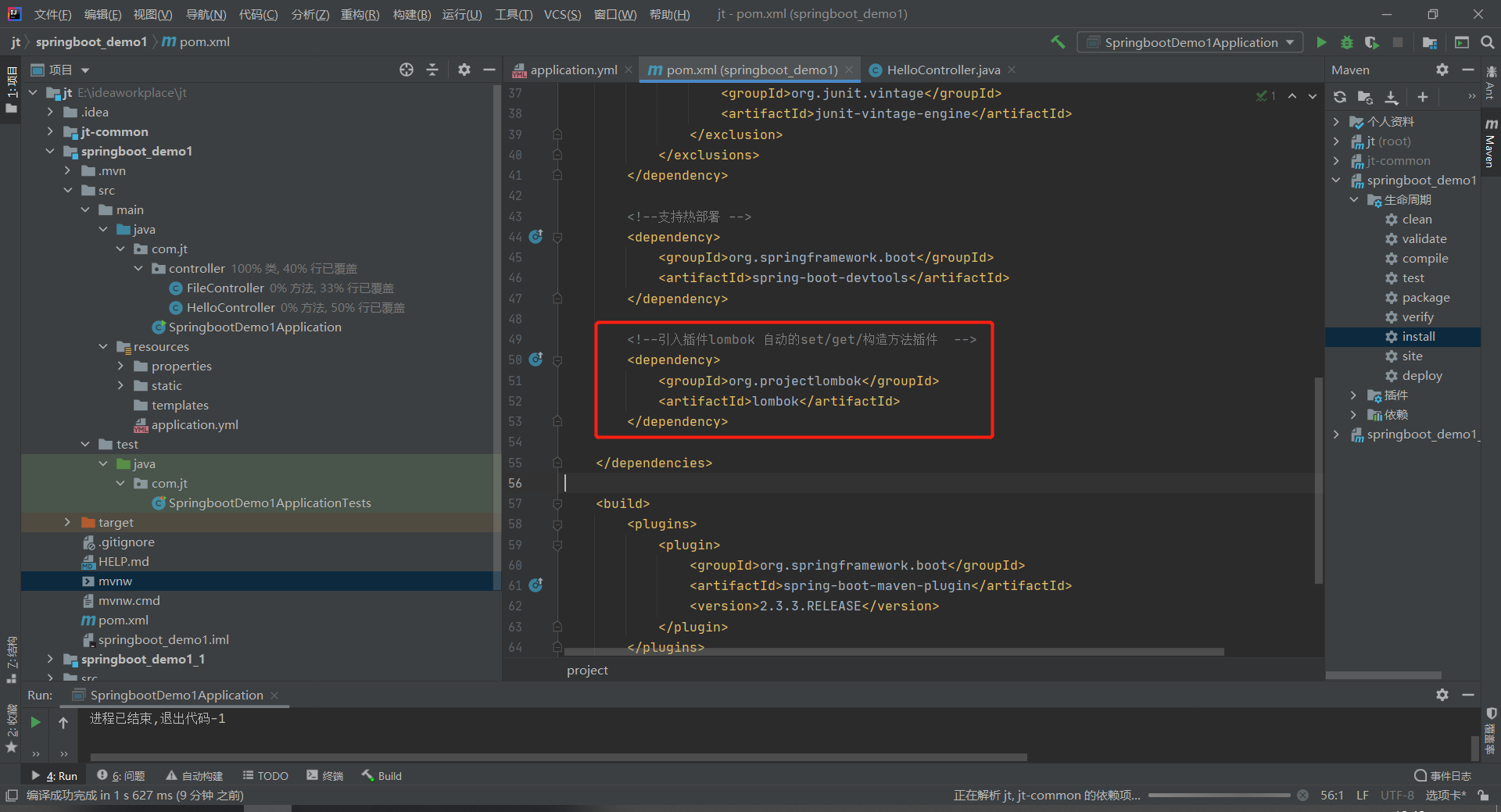Go to next highlighted problem arrow
This screenshot has height=812, width=1501.
coord(1313,96)
